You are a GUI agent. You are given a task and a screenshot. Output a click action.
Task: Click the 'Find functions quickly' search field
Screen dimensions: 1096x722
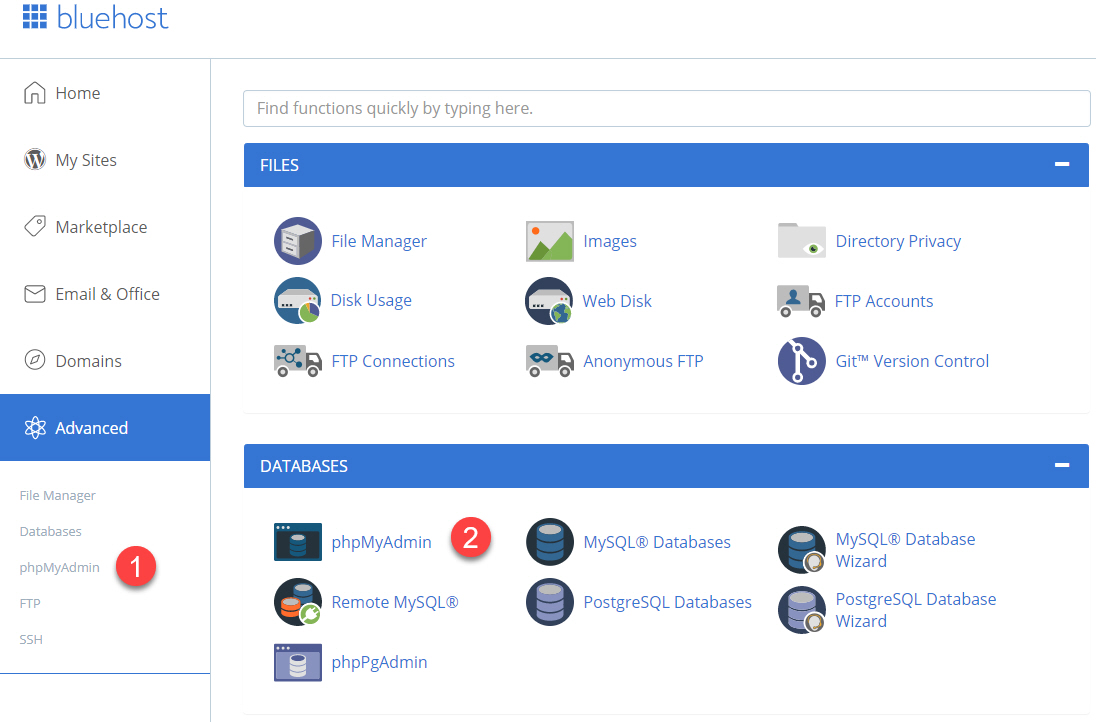click(667, 108)
